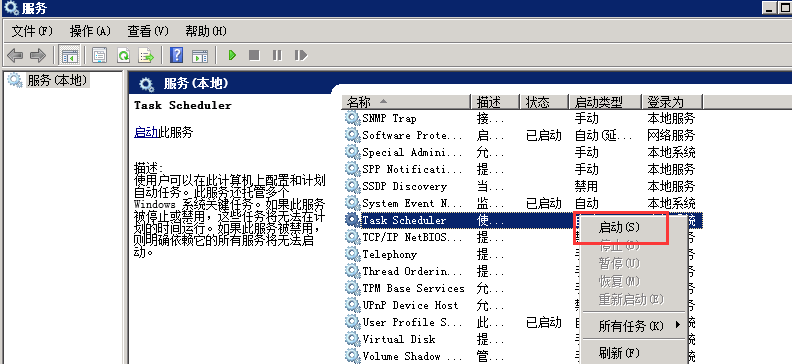Select the Thread Ordering service gear icon
This screenshot has height=364, width=792.
pyautogui.click(x=352, y=271)
